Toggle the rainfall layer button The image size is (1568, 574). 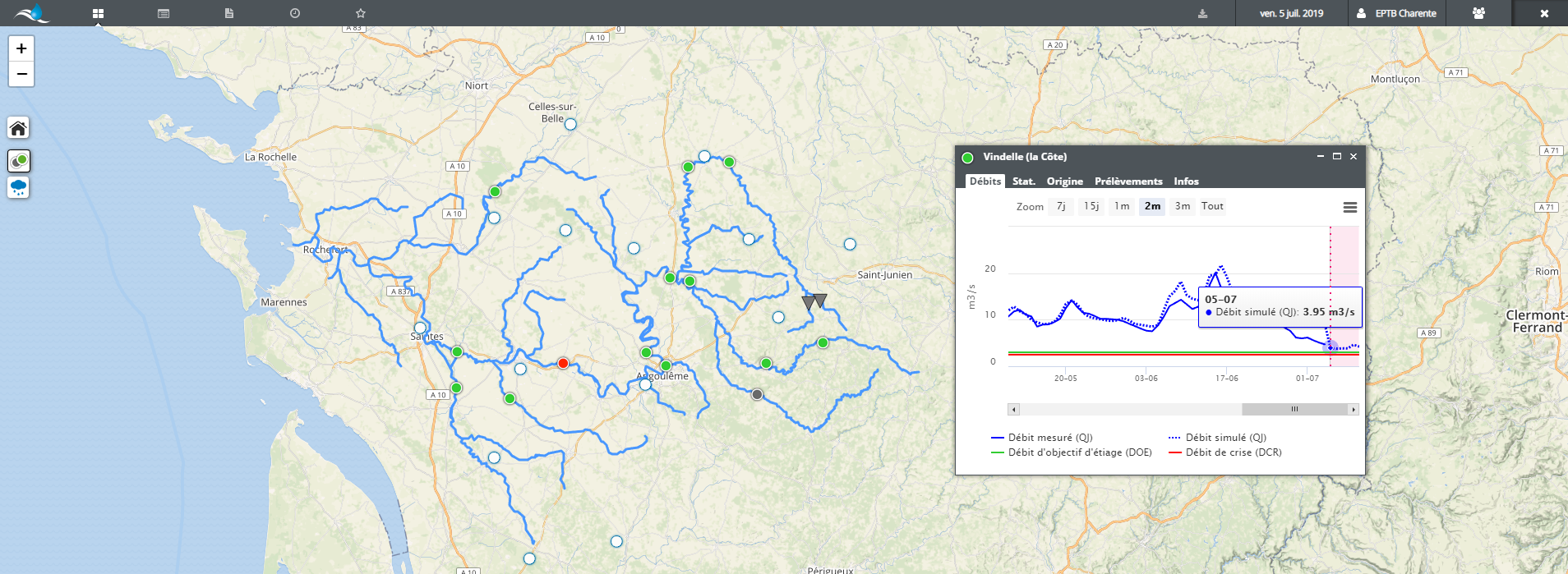pyautogui.click(x=18, y=188)
